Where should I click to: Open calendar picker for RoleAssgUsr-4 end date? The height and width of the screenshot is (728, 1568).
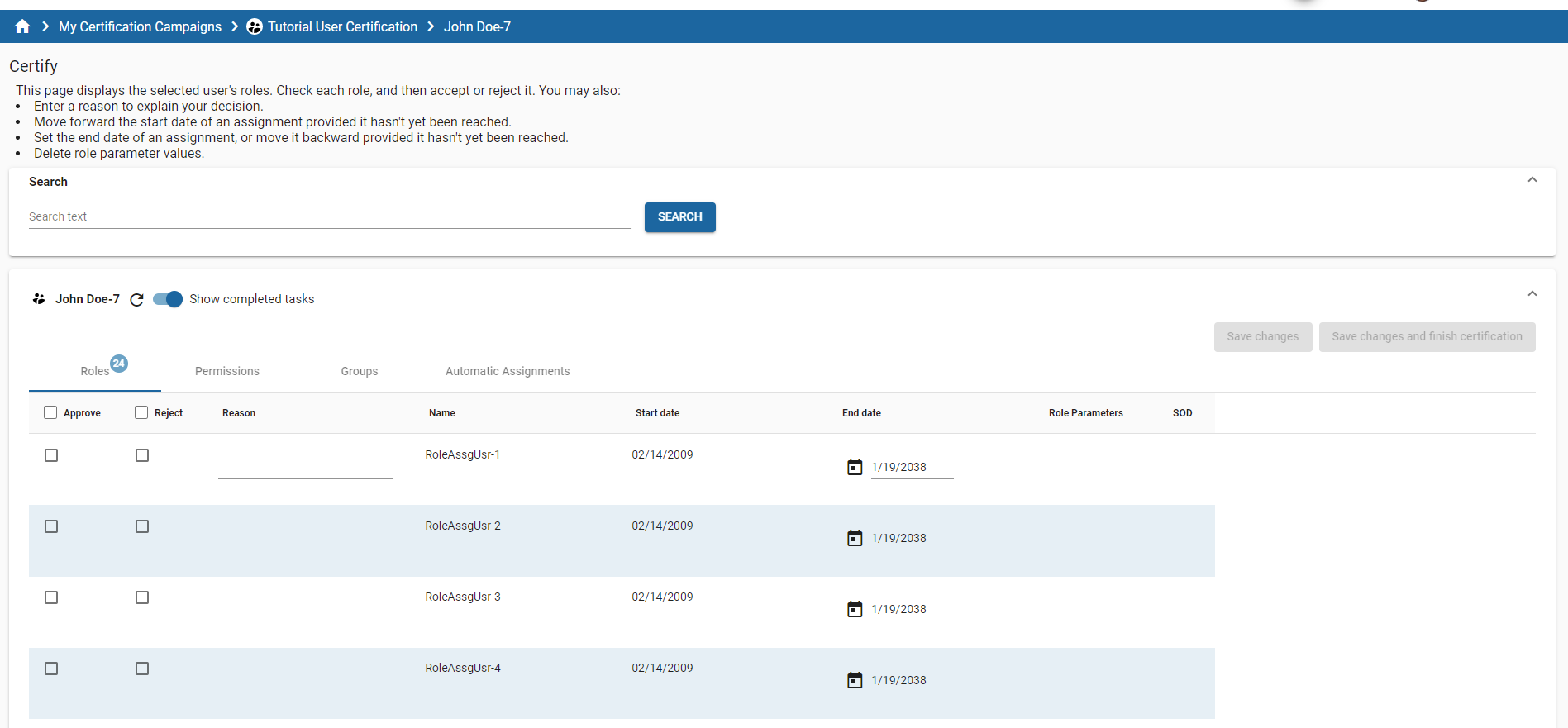point(855,681)
